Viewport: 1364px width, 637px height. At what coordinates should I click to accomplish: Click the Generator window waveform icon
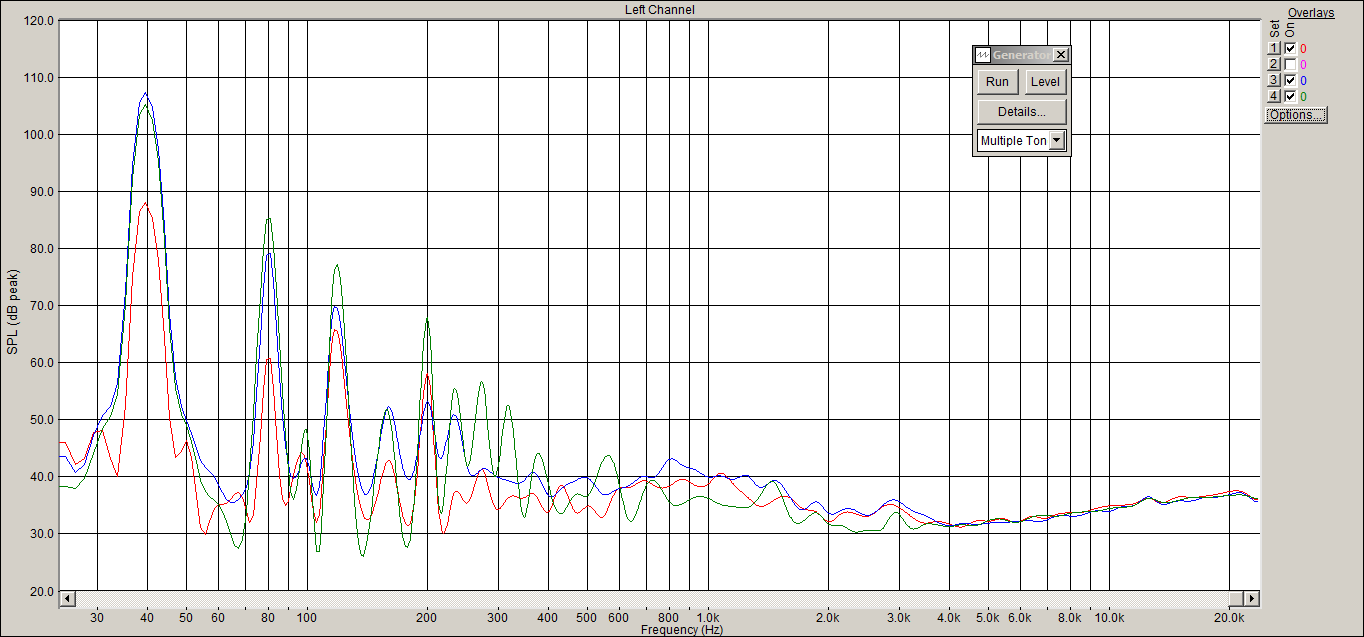point(983,55)
